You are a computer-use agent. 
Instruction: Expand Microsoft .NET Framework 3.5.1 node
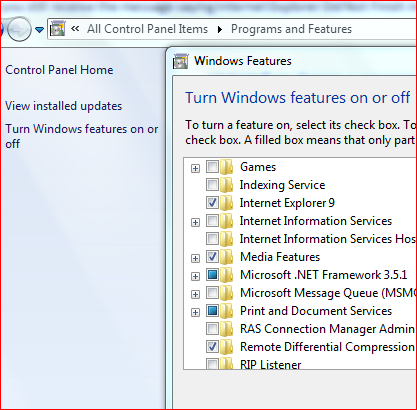tap(195, 276)
